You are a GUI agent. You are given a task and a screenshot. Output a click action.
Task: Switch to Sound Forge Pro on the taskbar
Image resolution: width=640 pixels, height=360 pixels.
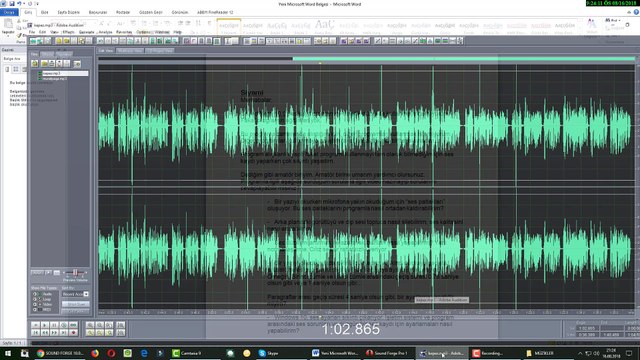point(388,353)
